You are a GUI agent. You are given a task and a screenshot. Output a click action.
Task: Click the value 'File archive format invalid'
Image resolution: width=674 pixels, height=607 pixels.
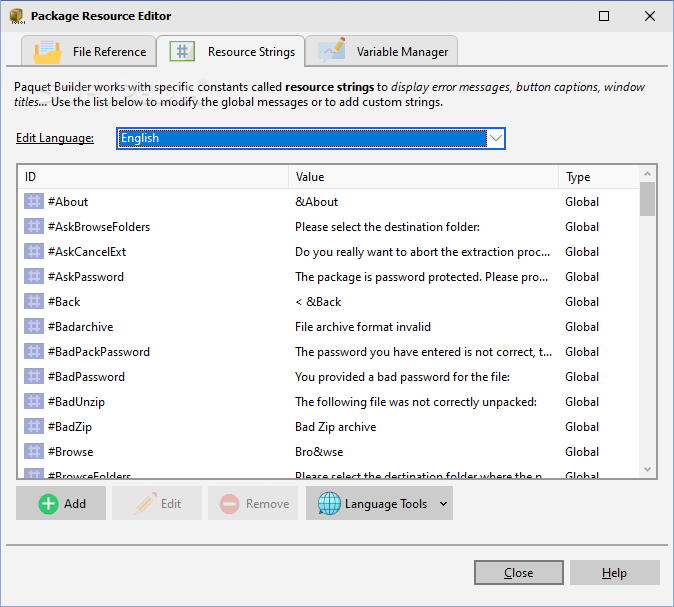(x=363, y=327)
